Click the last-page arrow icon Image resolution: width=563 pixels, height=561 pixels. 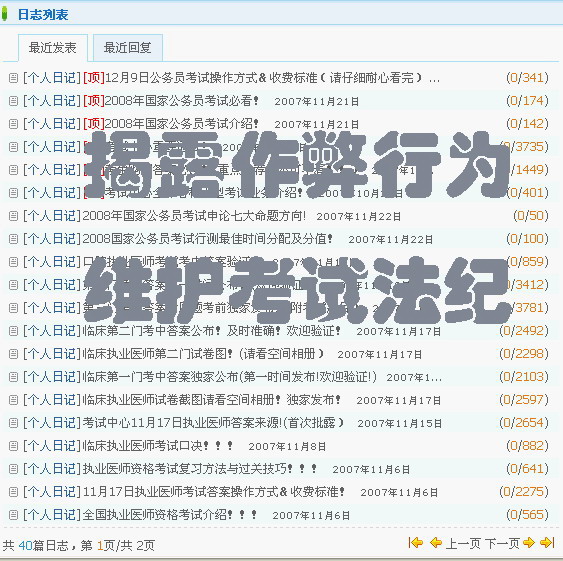tap(548, 543)
